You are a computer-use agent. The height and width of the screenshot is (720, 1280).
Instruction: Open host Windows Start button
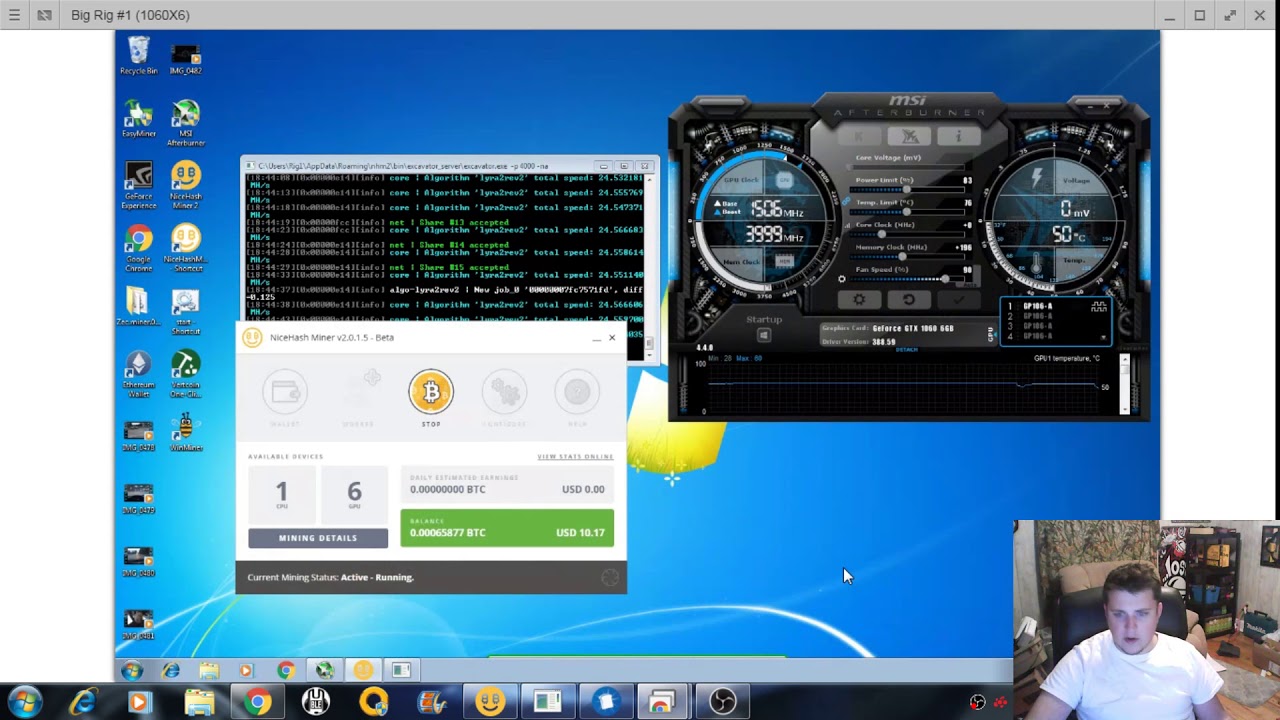click(24, 703)
